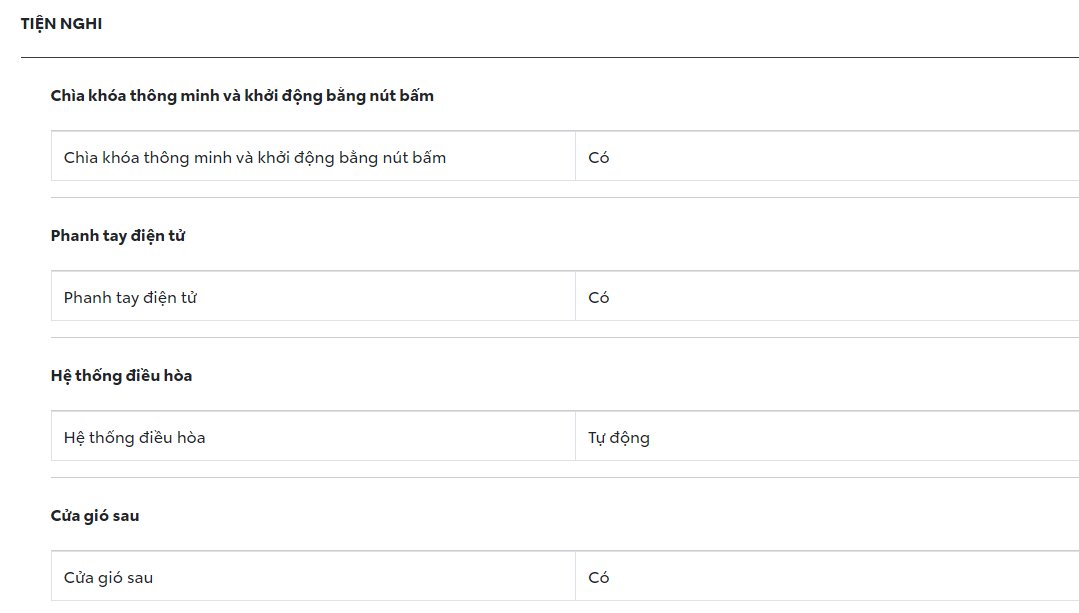Click the Tự động value cell
The image size is (1079, 613).
coord(619,438)
